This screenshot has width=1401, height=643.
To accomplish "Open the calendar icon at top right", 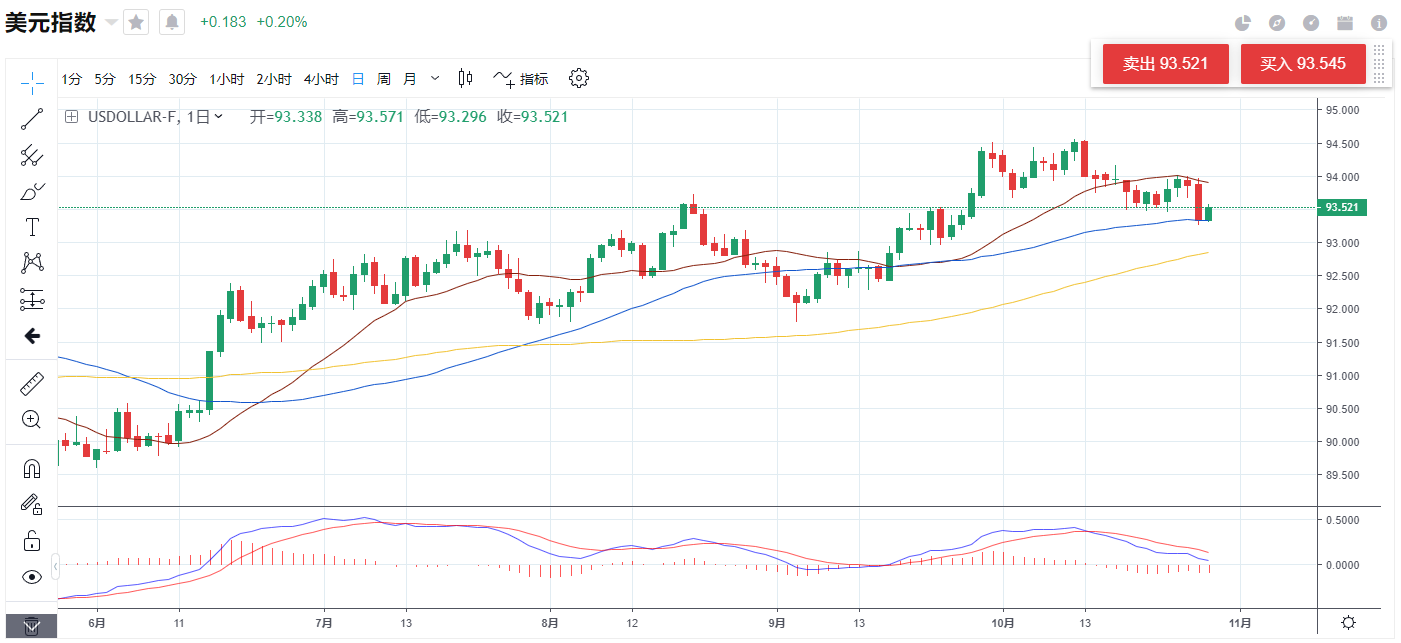I will pyautogui.click(x=1345, y=22).
